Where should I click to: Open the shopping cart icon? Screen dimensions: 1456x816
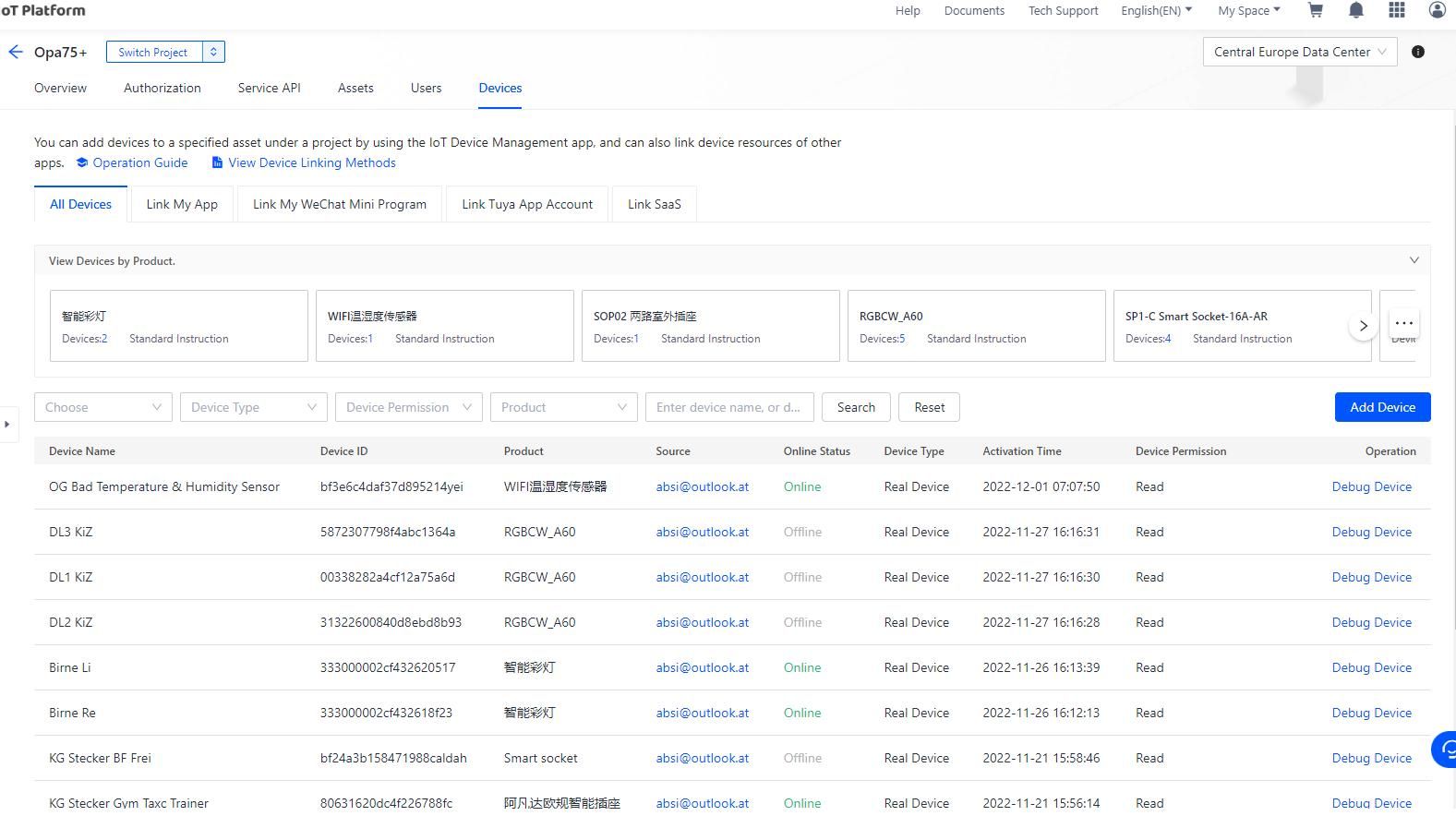pyautogui.click(x=1316, y=10)
